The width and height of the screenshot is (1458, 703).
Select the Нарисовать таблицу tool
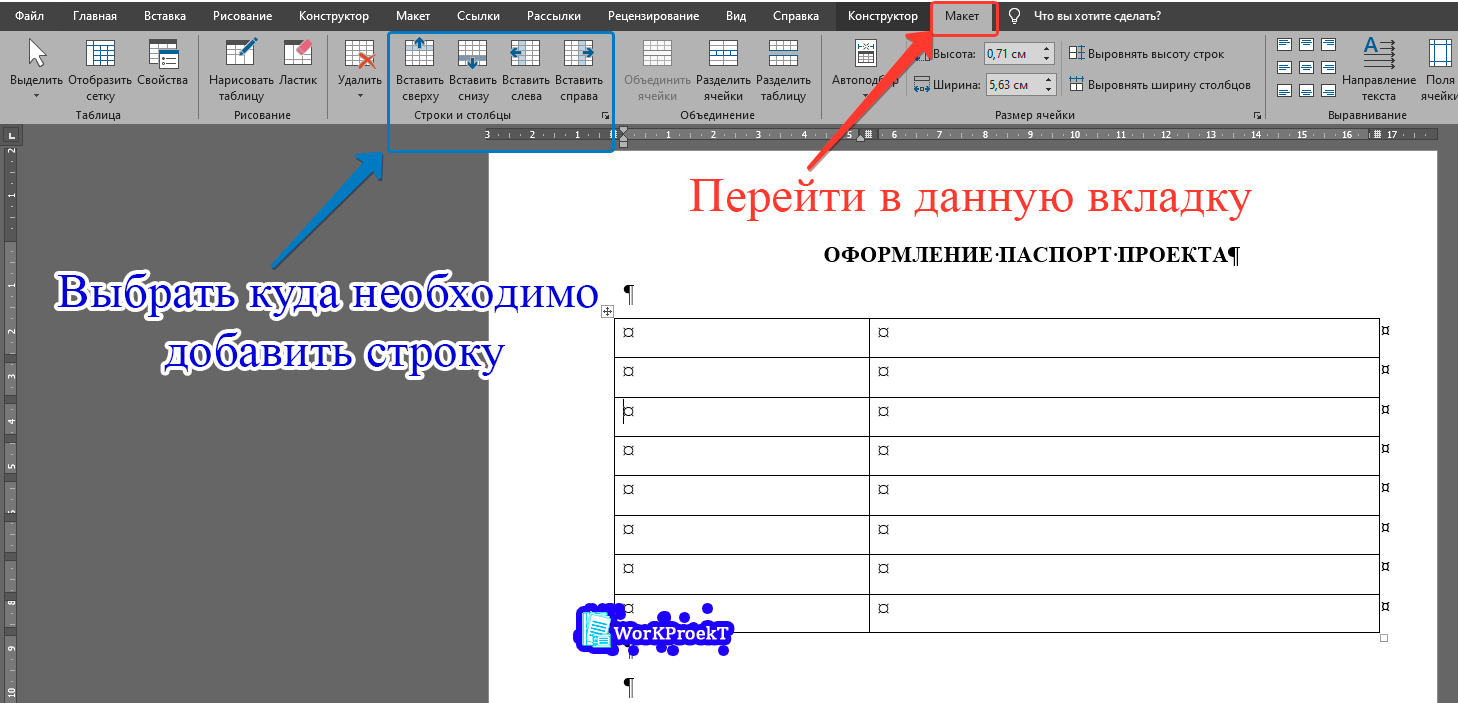[240, 60]
